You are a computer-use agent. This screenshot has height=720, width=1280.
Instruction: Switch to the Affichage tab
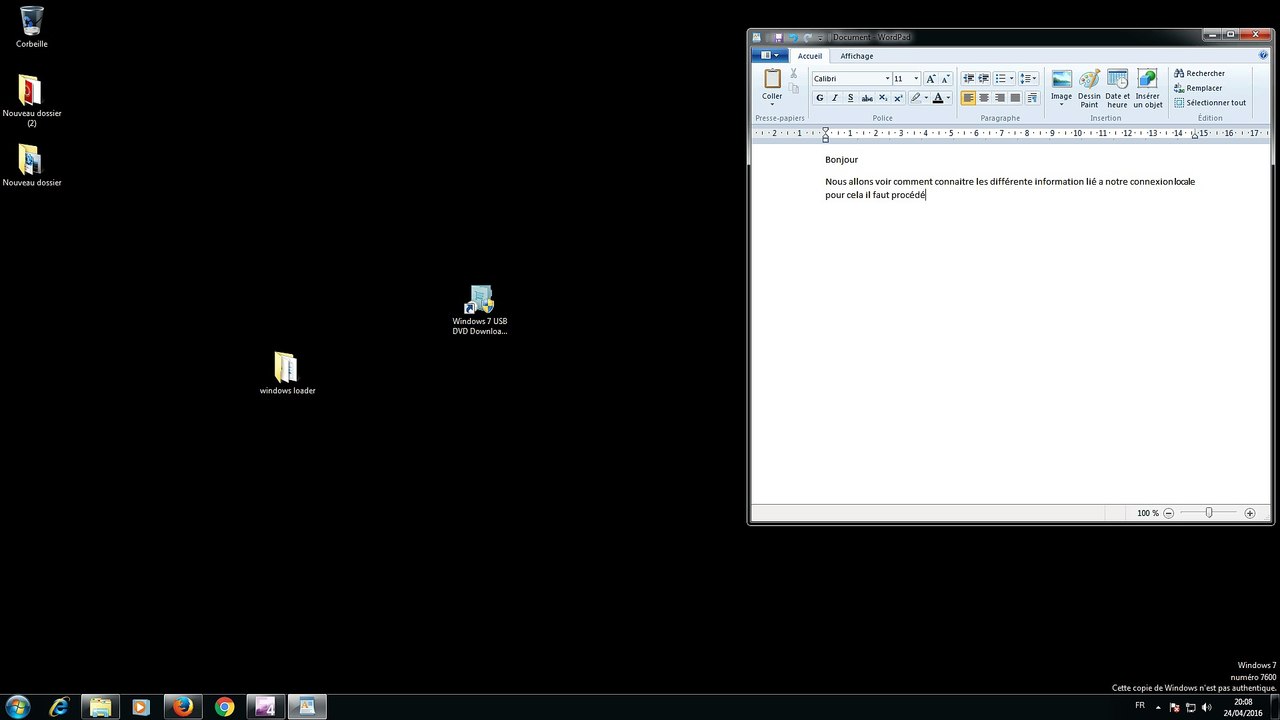[x=857, y=56]
